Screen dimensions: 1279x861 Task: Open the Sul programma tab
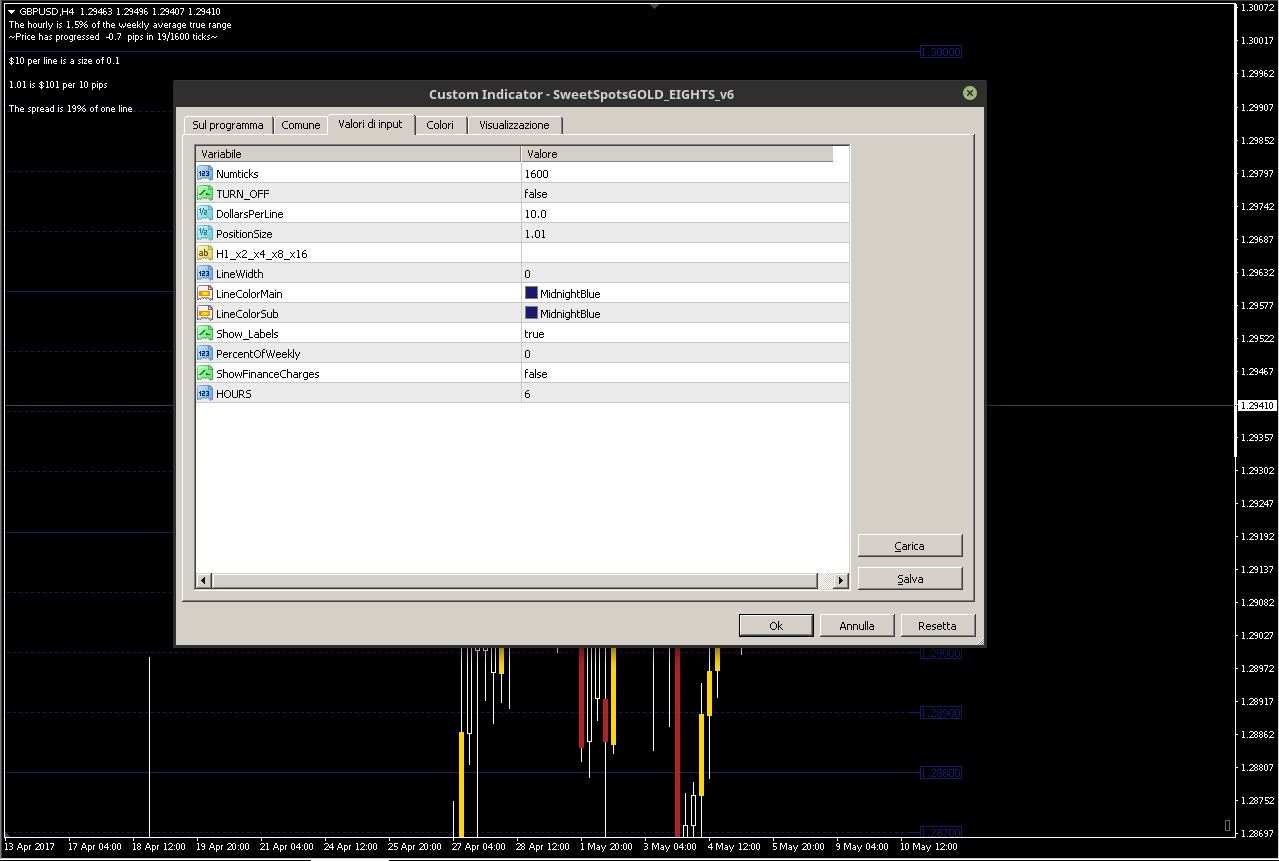click(228, 125)
